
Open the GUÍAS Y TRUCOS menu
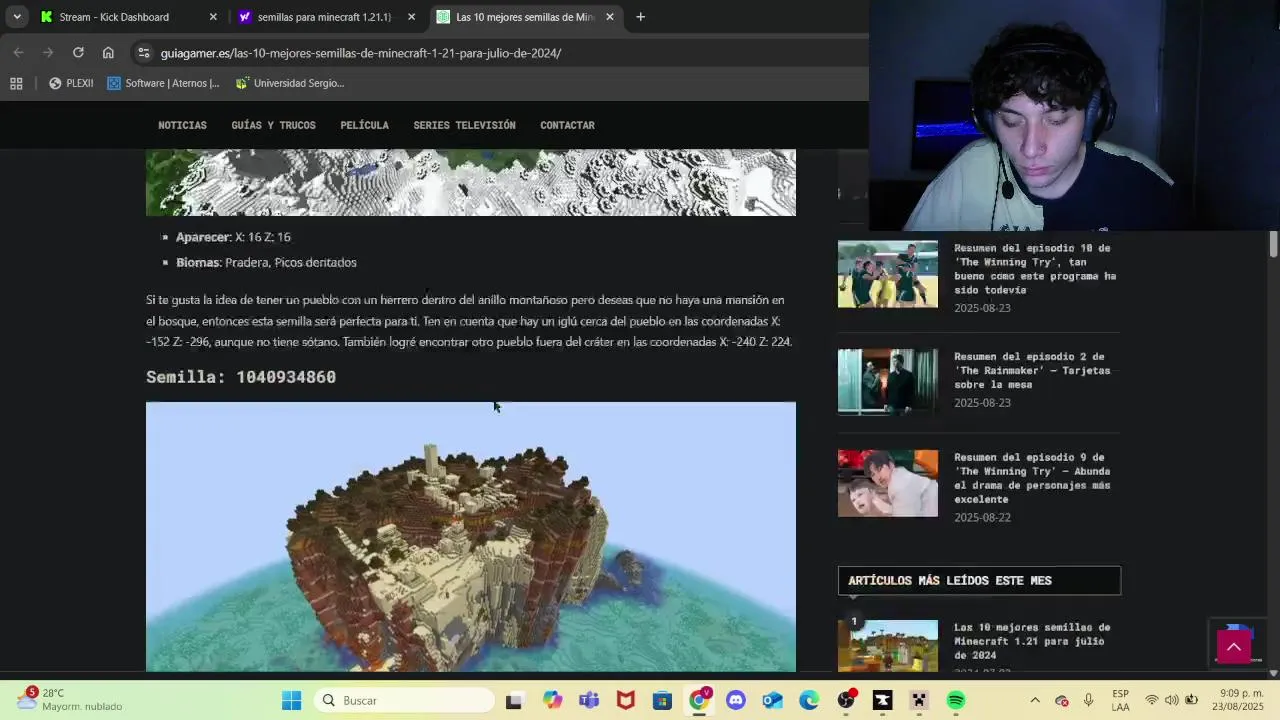pyautogui.click(x=273, y=125)
